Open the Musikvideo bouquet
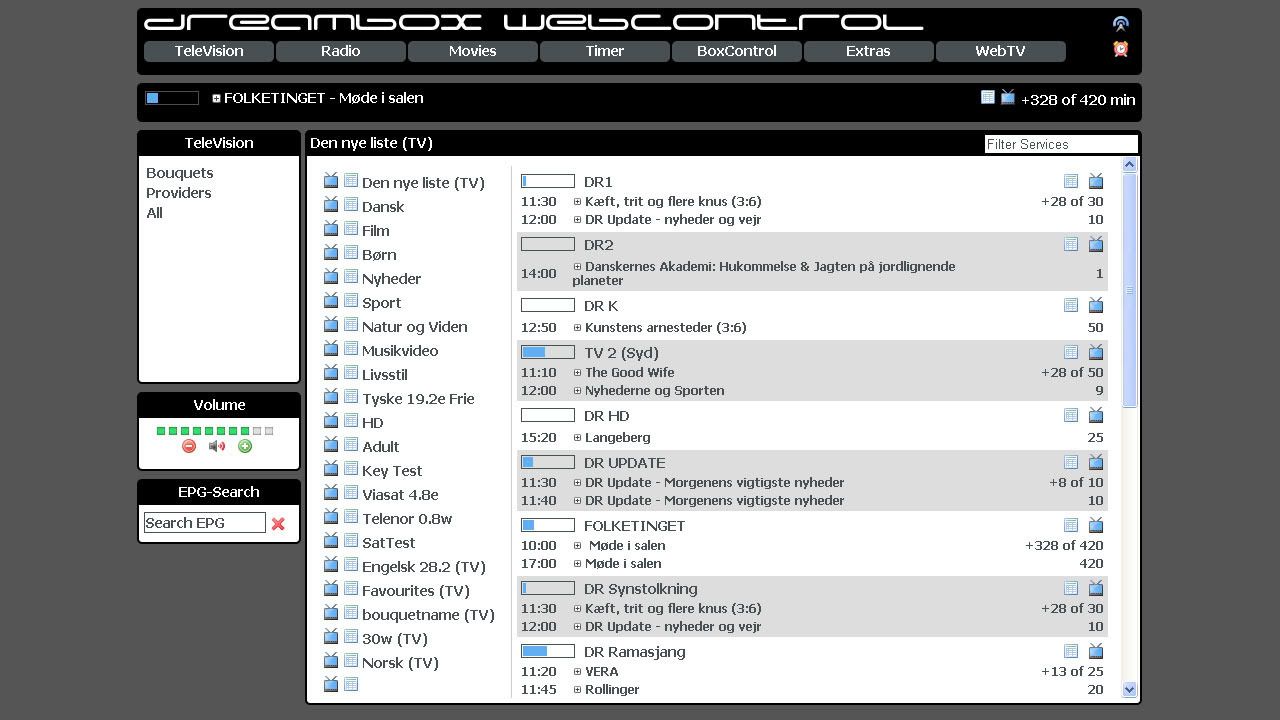Screen dimensions: 1280x720 (400, 351)
